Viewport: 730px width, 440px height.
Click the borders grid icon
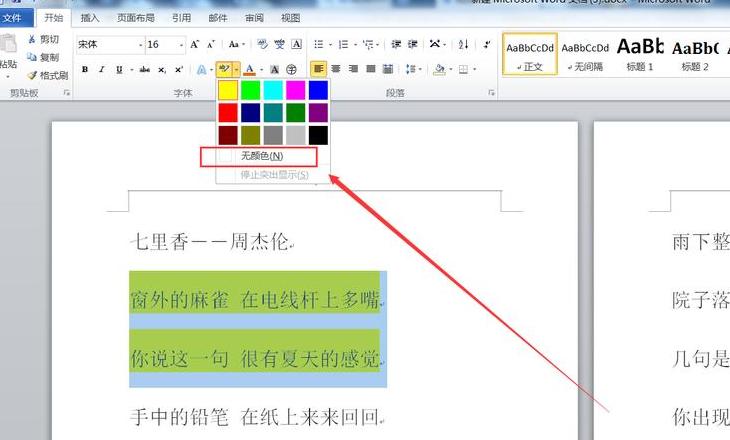point(463,69)
